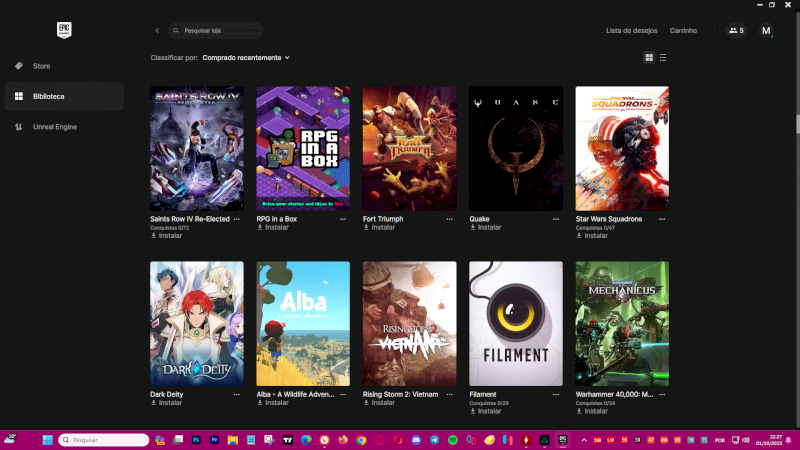The height and width of the screenshot is (450, 800).
Task: Install Warhammer 40,000: Mechanicus
Action: [592, 411]
